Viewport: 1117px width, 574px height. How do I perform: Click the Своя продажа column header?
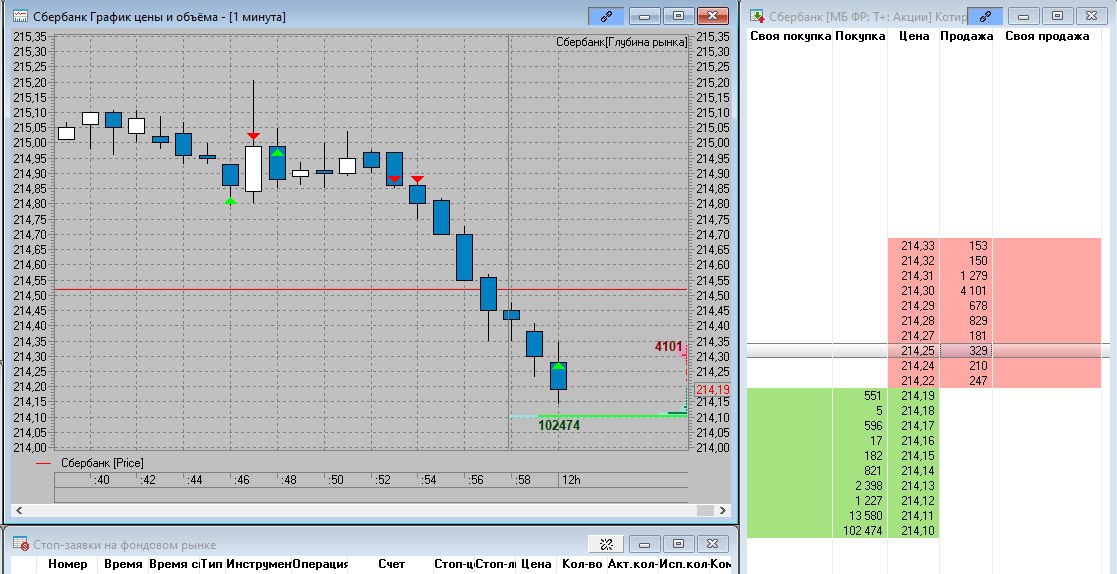1046,36
